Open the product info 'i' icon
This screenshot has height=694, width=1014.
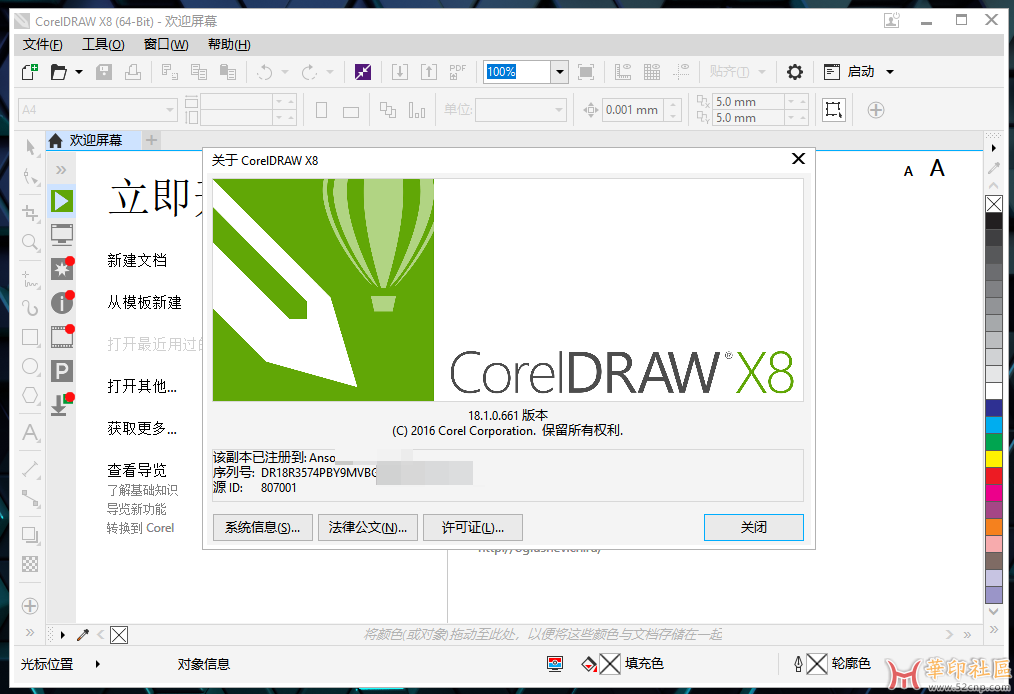pyautogui.click(x=62, y=303)
